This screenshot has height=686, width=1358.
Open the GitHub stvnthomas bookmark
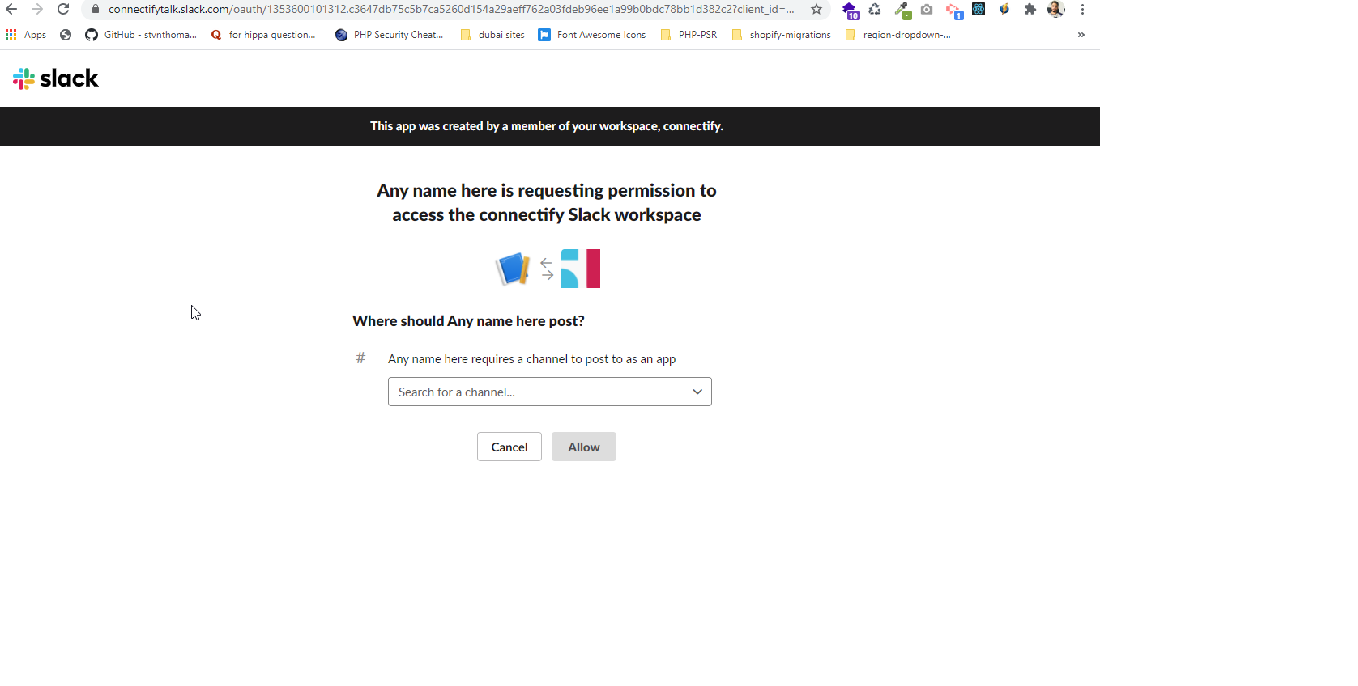[141, 34]
